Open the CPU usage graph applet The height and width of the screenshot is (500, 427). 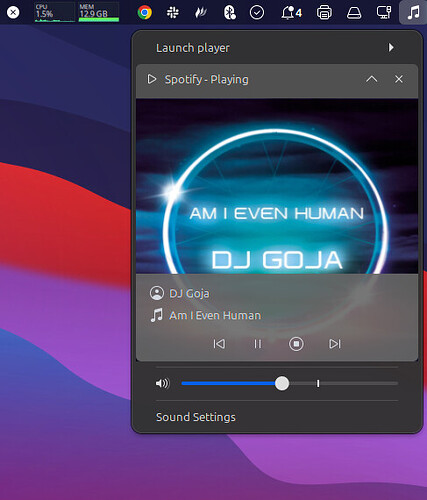[x=55, y=12]
